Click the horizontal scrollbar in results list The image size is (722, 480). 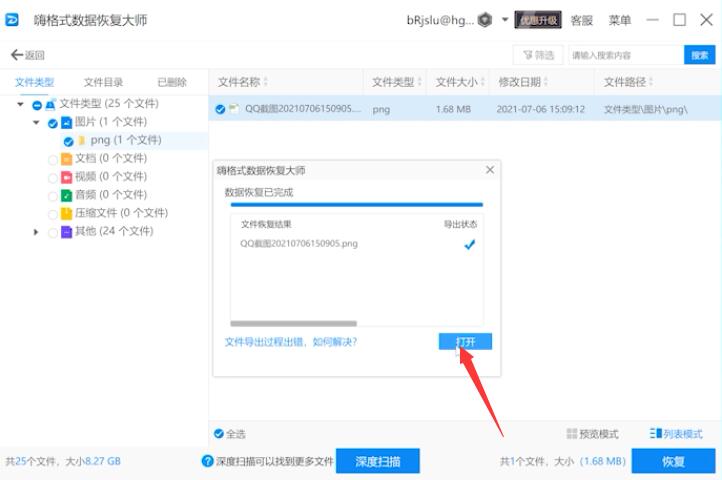click(293, 323)
